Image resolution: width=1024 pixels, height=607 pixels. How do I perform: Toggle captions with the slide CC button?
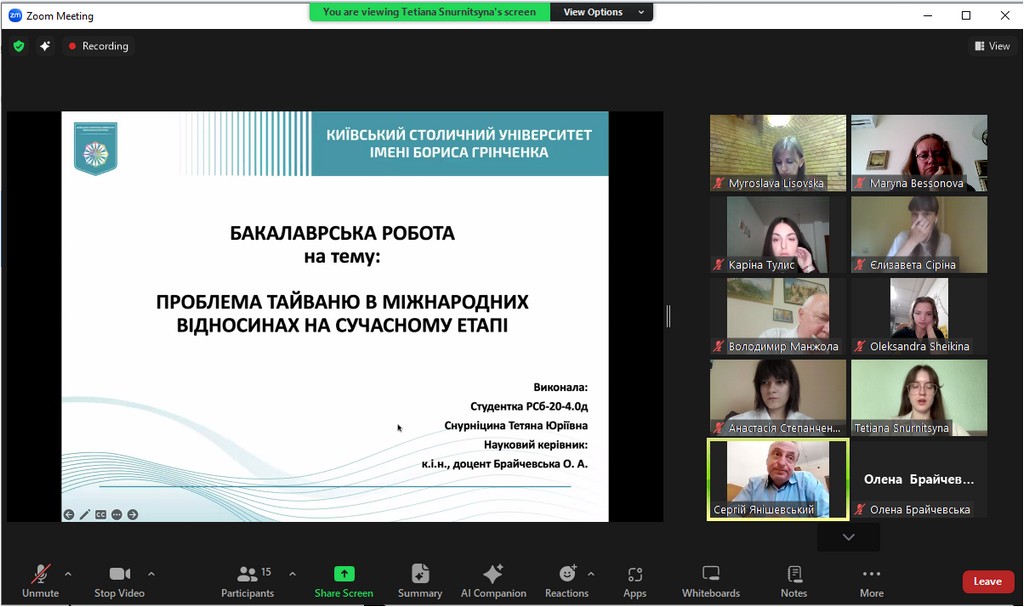(101, 514)
